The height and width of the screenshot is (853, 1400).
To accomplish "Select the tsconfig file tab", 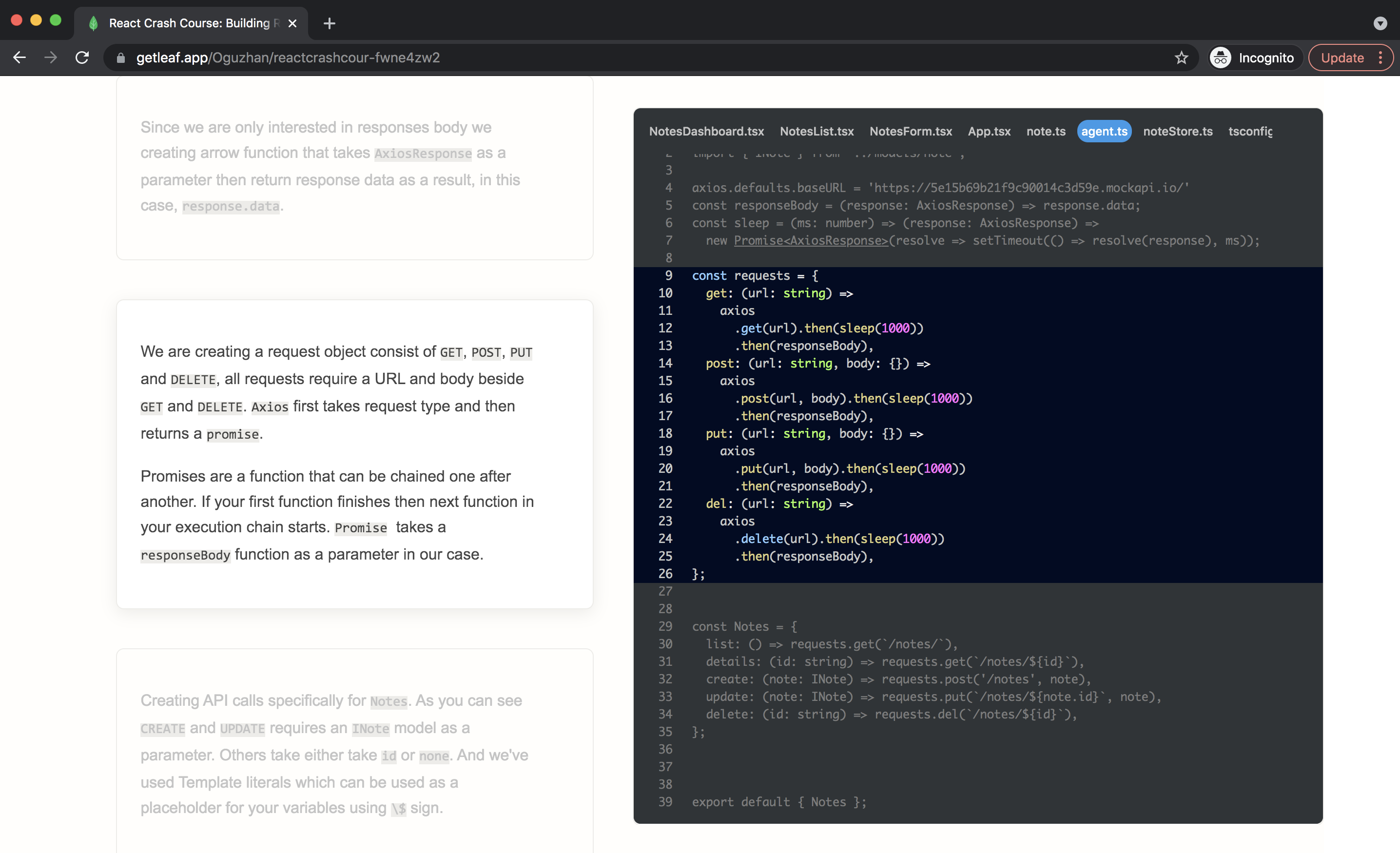I will click(1249, 131).
